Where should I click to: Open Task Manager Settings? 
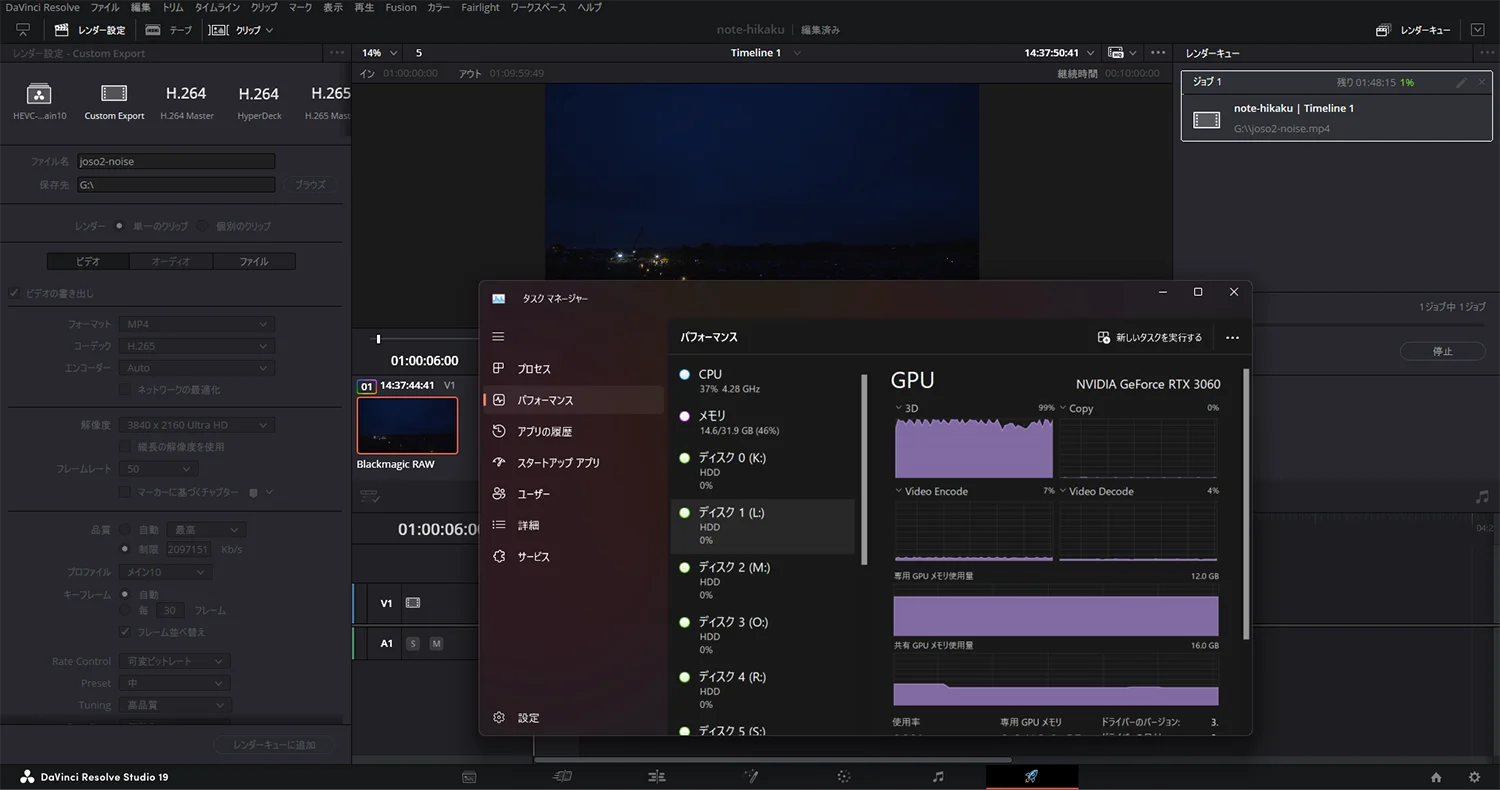click(573, 717)
